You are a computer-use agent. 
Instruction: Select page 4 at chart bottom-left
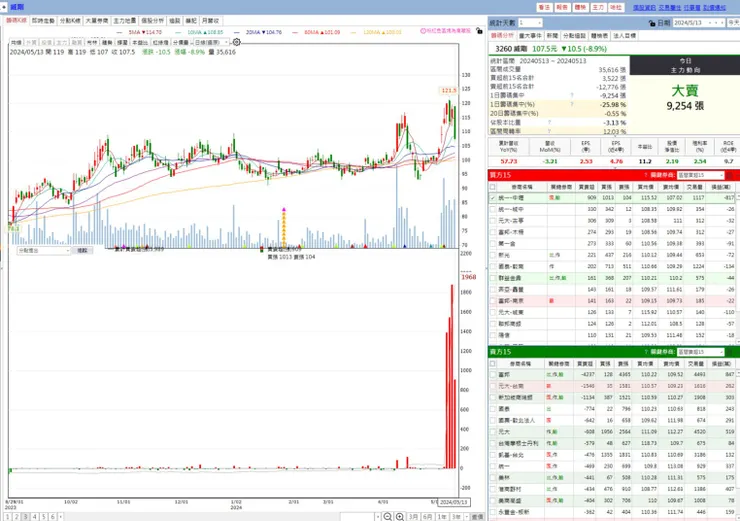(x=34, y=517)
